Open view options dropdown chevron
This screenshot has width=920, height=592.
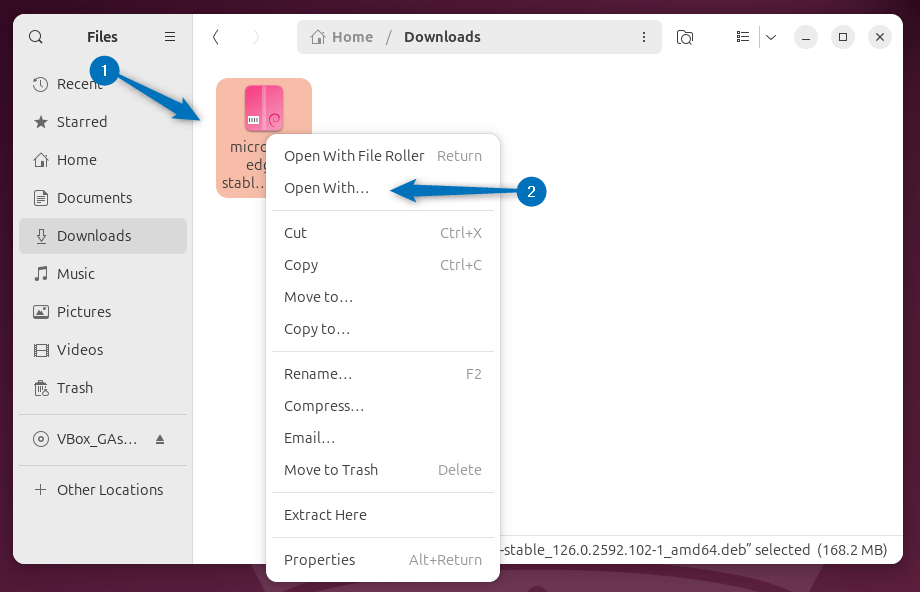coord(769,36)
